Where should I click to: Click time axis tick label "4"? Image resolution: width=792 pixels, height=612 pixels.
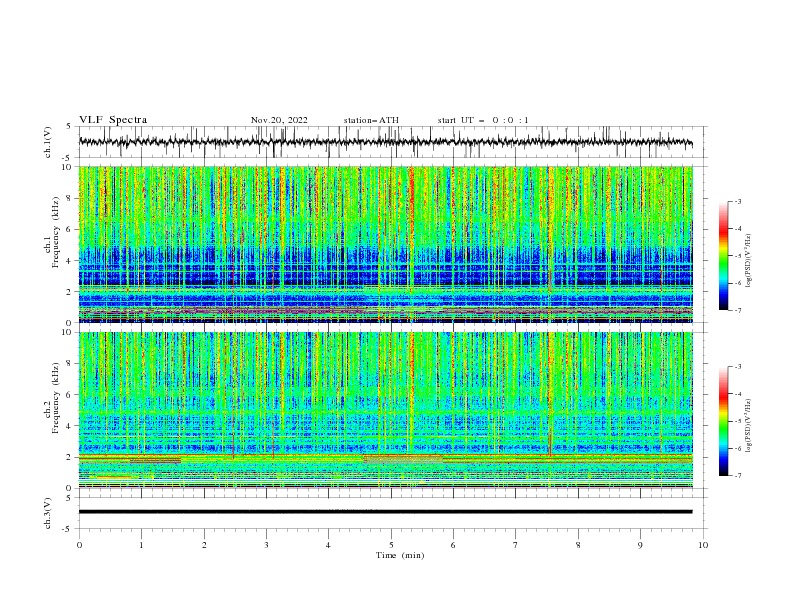coord(328,545)
